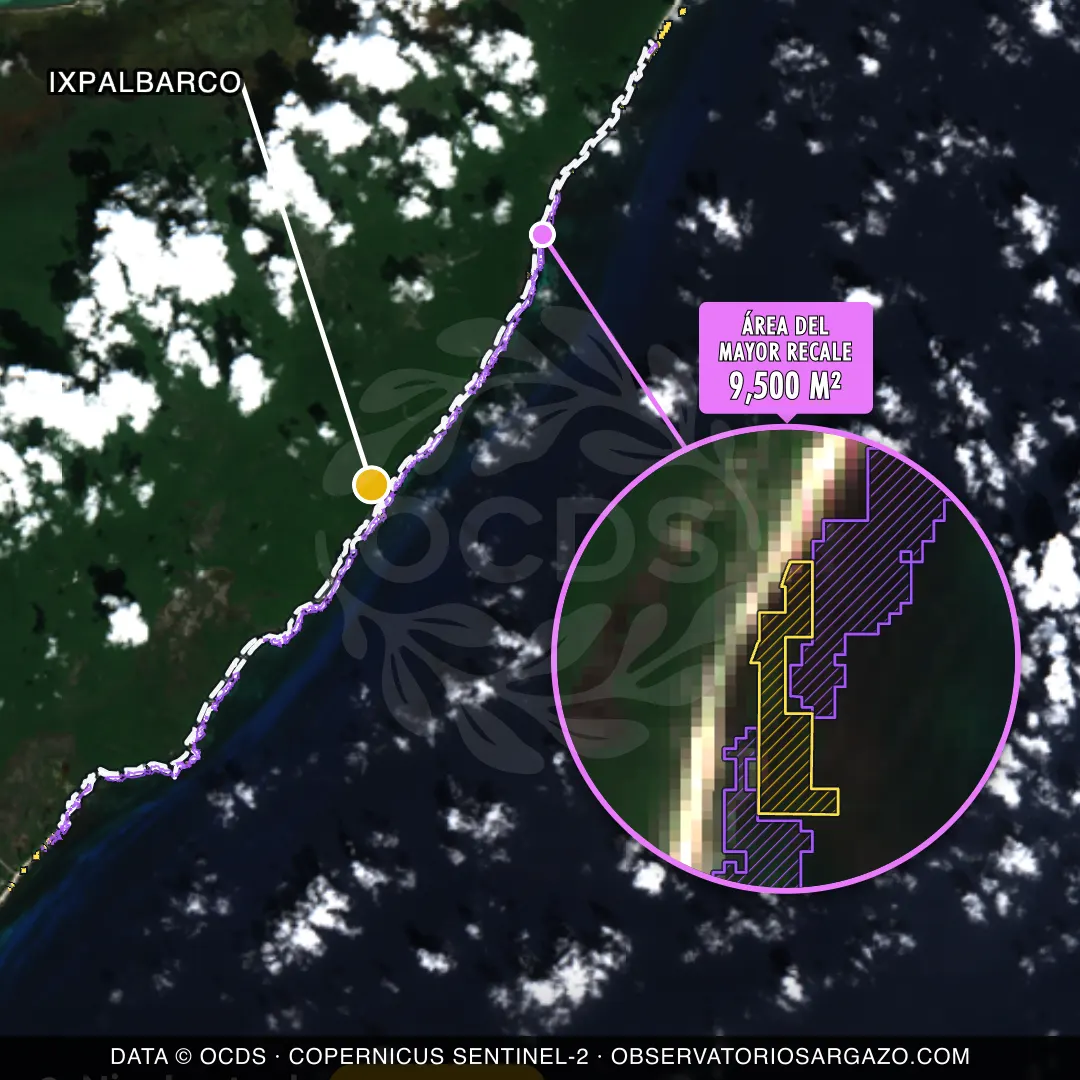Click the "ÁREA DEL MAYOR RECALE" callout
1080x1080 pixels.
(786, 358)
